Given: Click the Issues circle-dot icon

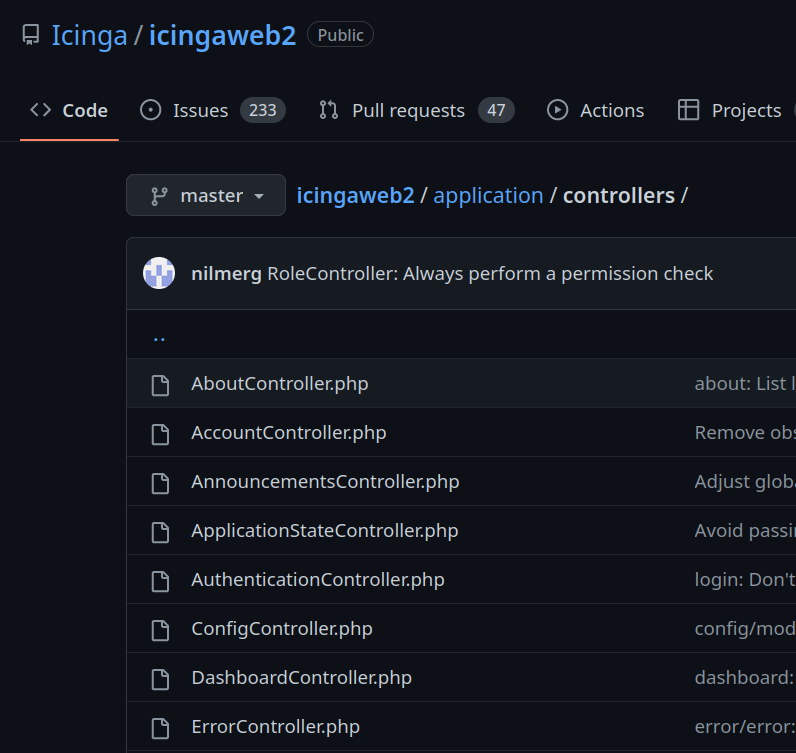Looking at the screenshot, I should point(151,110).
